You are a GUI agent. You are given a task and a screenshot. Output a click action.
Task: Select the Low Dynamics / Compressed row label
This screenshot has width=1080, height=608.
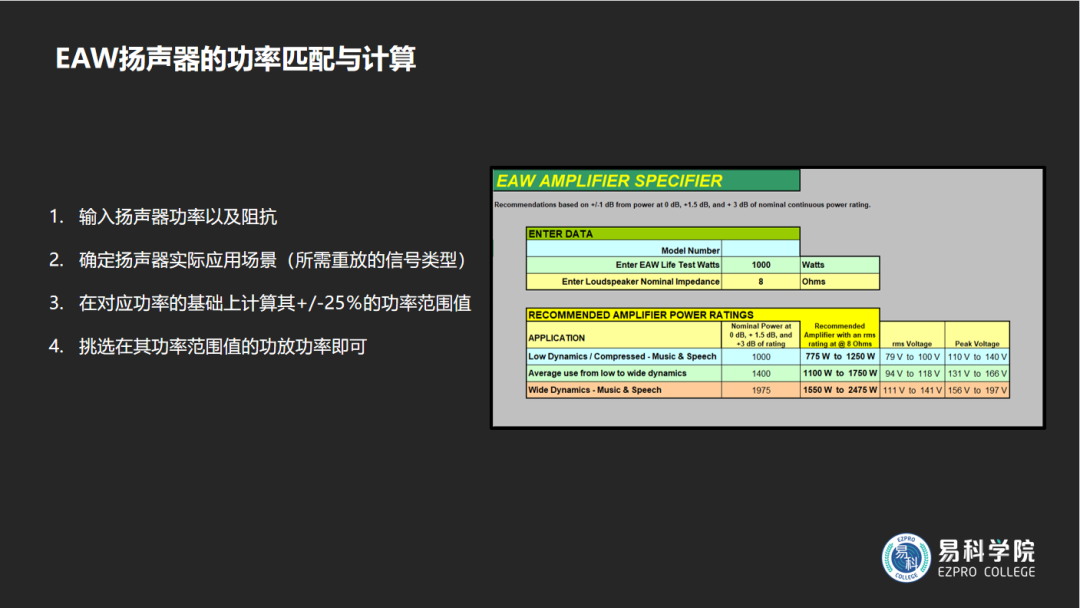coord(623,357)
